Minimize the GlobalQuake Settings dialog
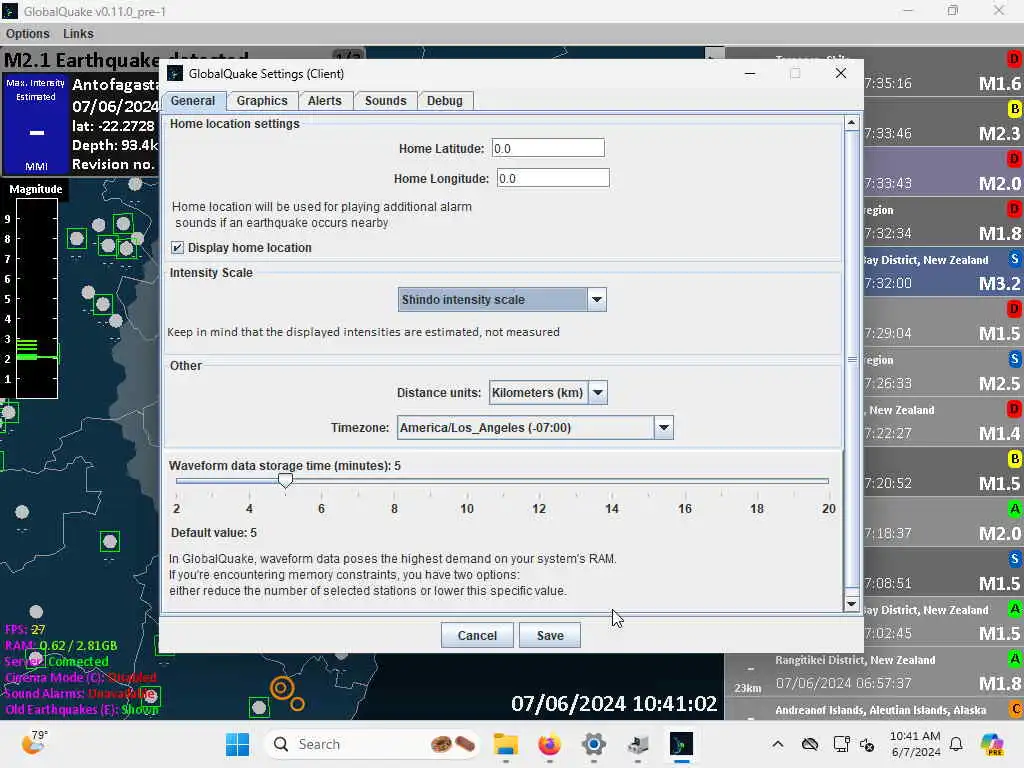The width and height of the screenshot is (1024, 768). [x=750, y=73]
